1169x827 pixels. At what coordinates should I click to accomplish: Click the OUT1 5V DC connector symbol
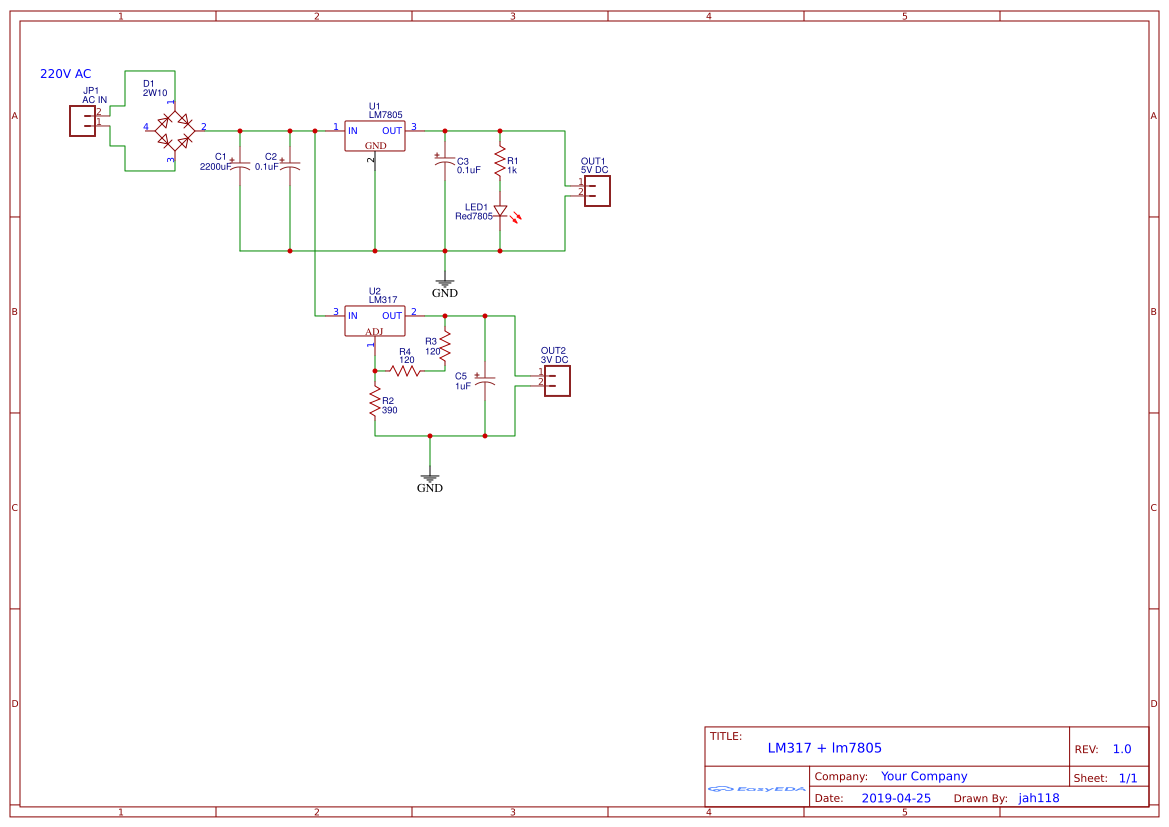click(596, 191)
